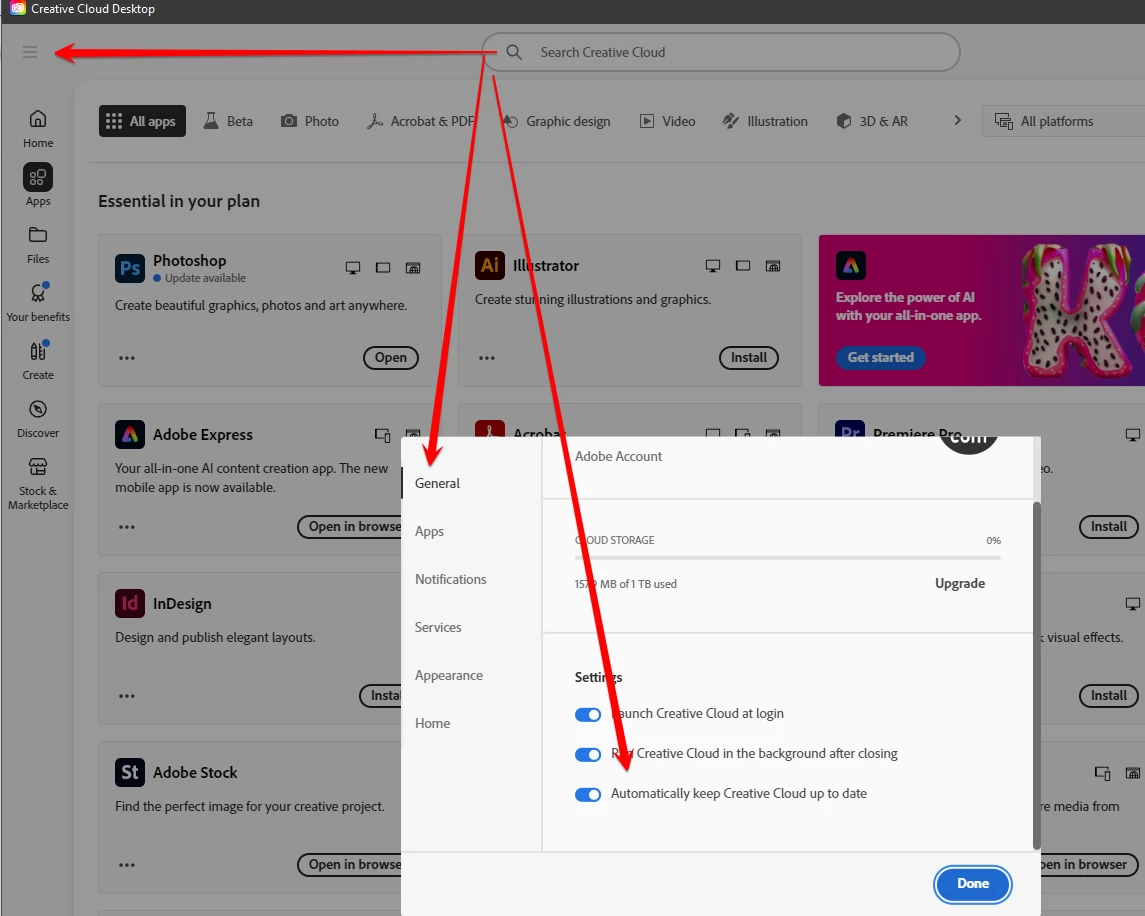Open InDesign more options ellipsis

point(127,696)
